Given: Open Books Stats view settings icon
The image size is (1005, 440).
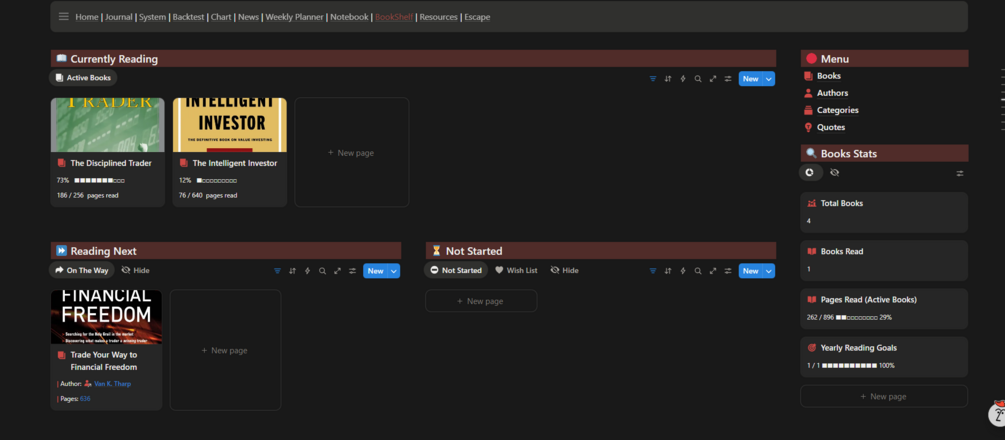Looking at the screenshot, I should tap(959, 173).
